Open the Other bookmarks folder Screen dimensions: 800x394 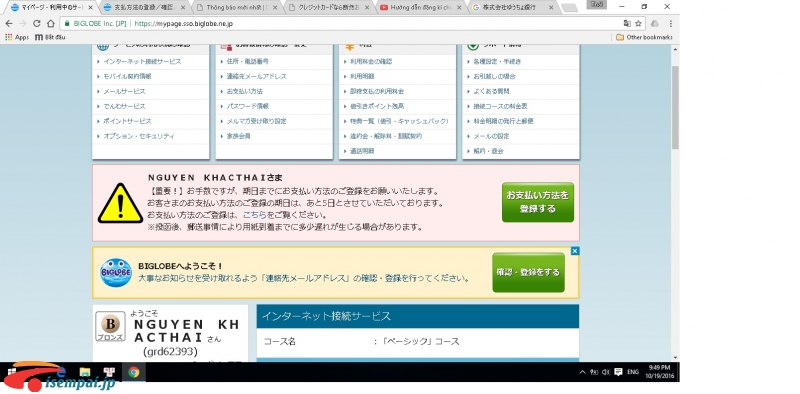point(644,37)
